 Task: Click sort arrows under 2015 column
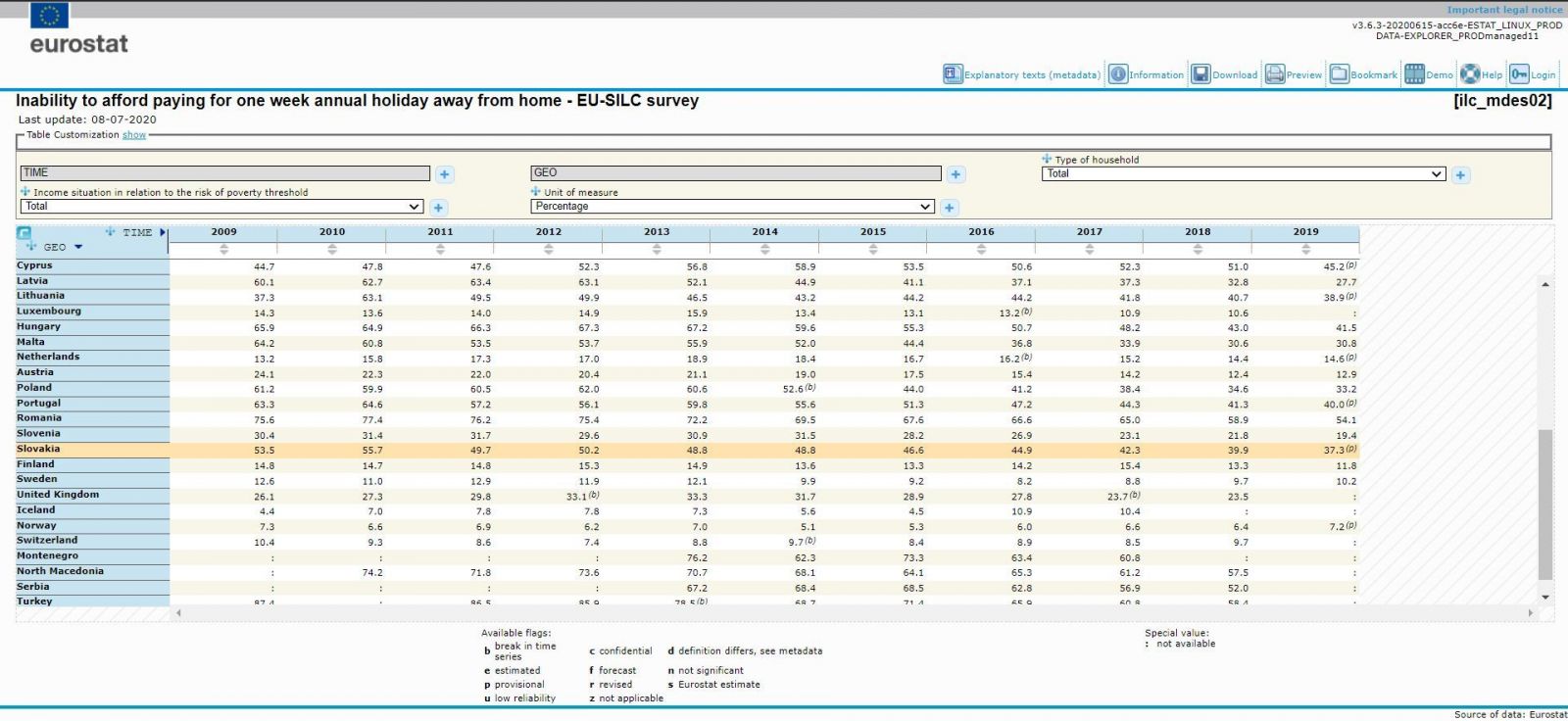click(x=872, y=250)
